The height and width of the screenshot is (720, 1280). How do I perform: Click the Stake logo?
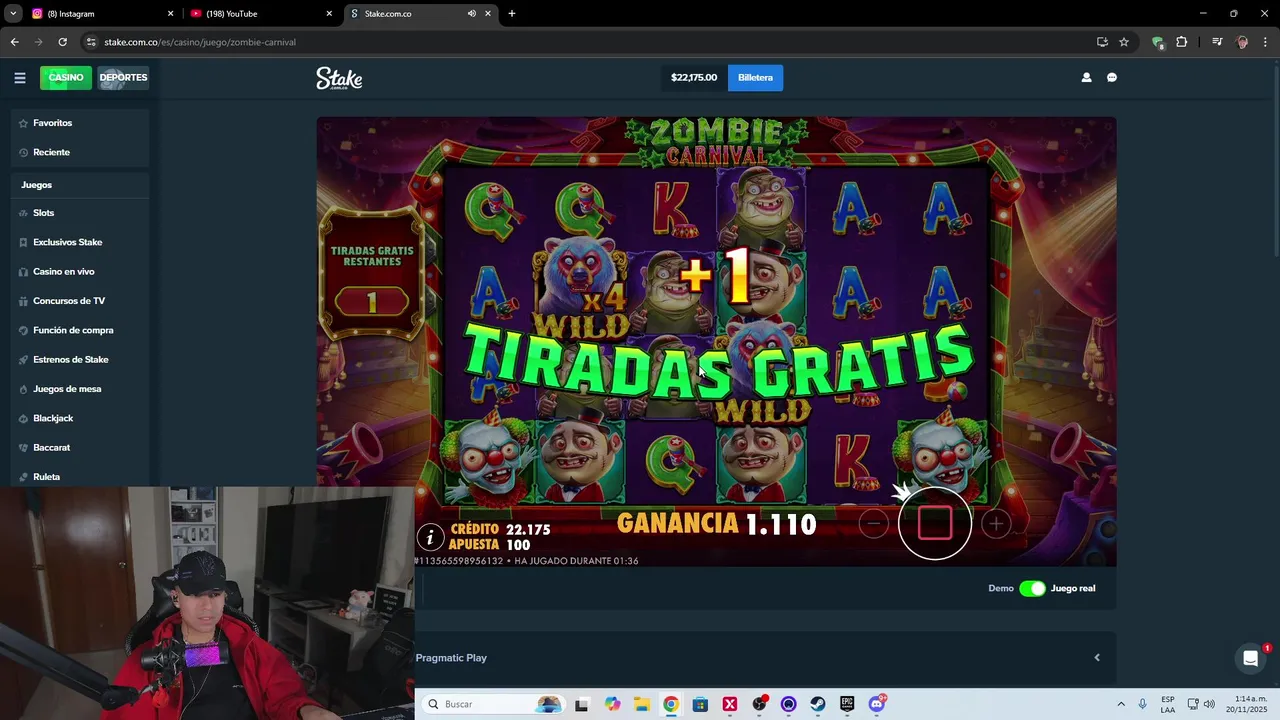point(339,78)
